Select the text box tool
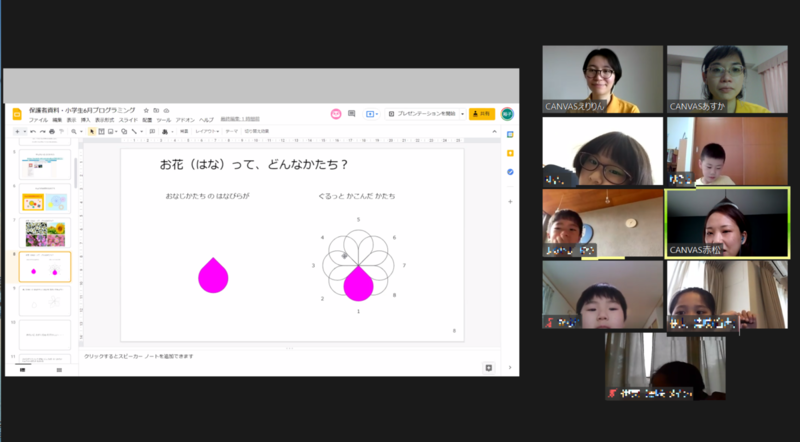Viewport: 800px width, 442px height. point(102,131)
